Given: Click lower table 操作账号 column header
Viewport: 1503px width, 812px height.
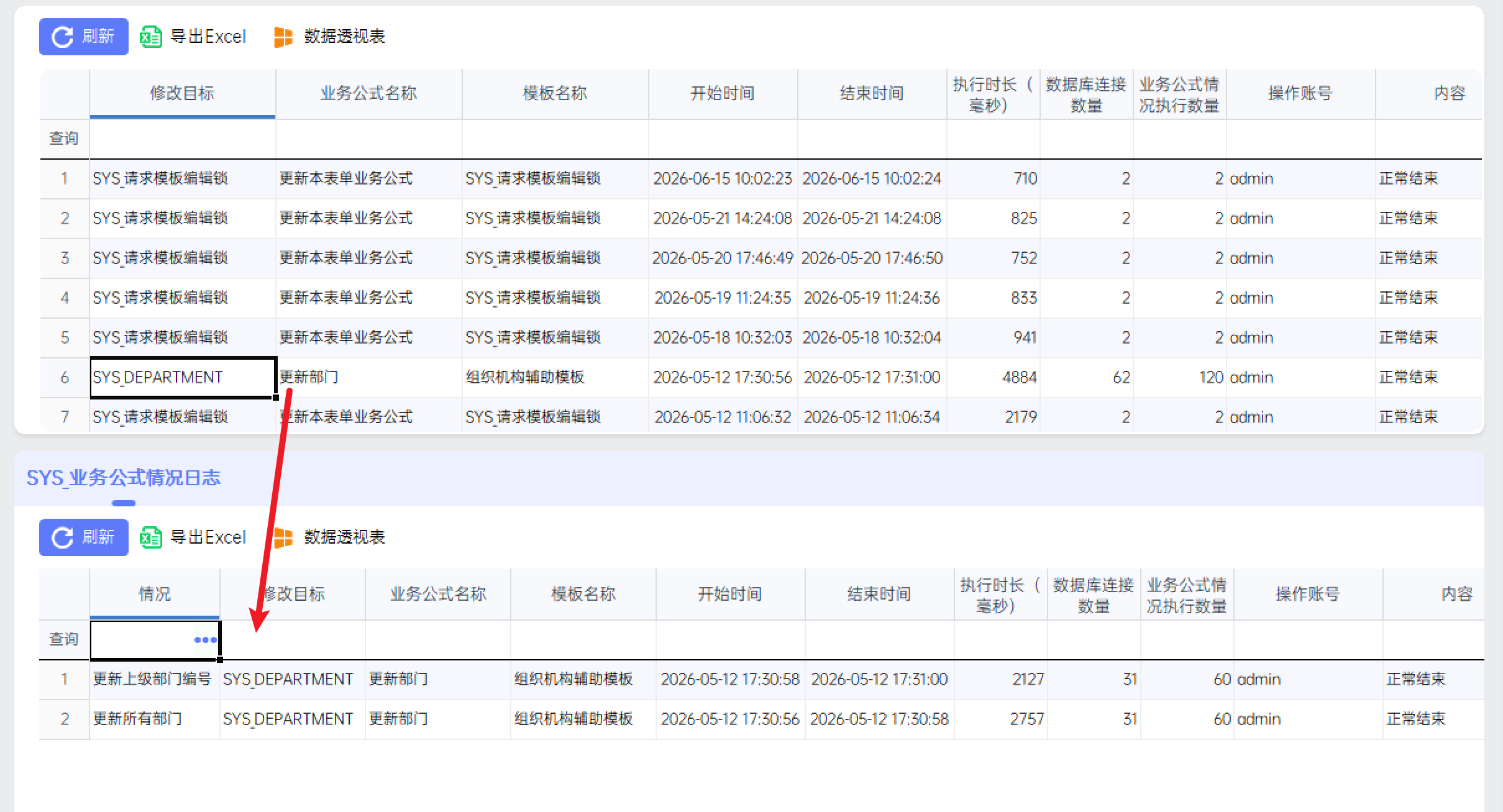Looking at the screenshot, I should point(1309,594).
